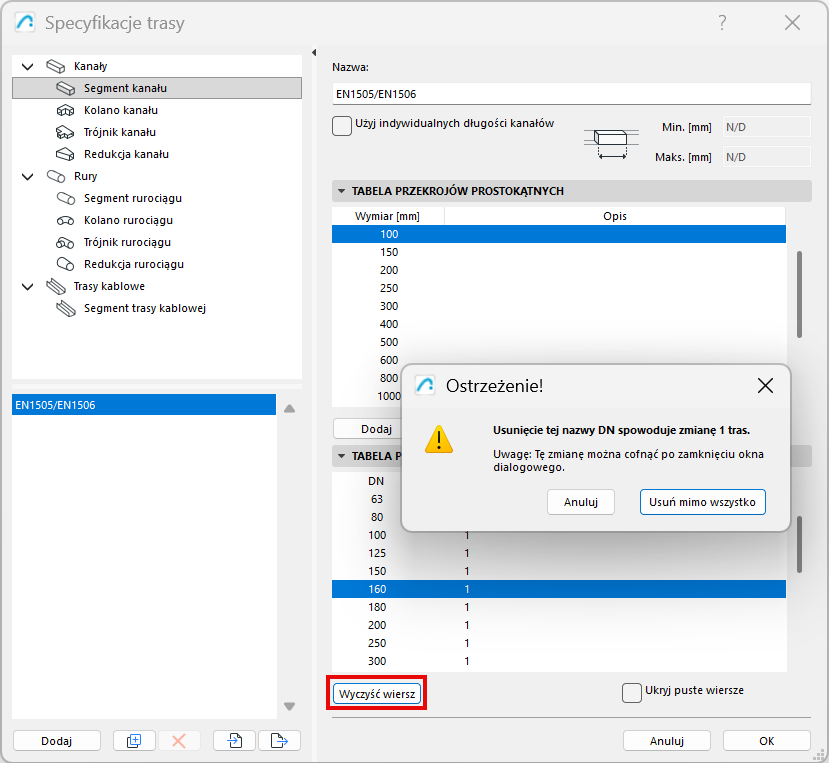Click Usuń mimo wszystko button

pyautogui.click(x=703, y=502)
